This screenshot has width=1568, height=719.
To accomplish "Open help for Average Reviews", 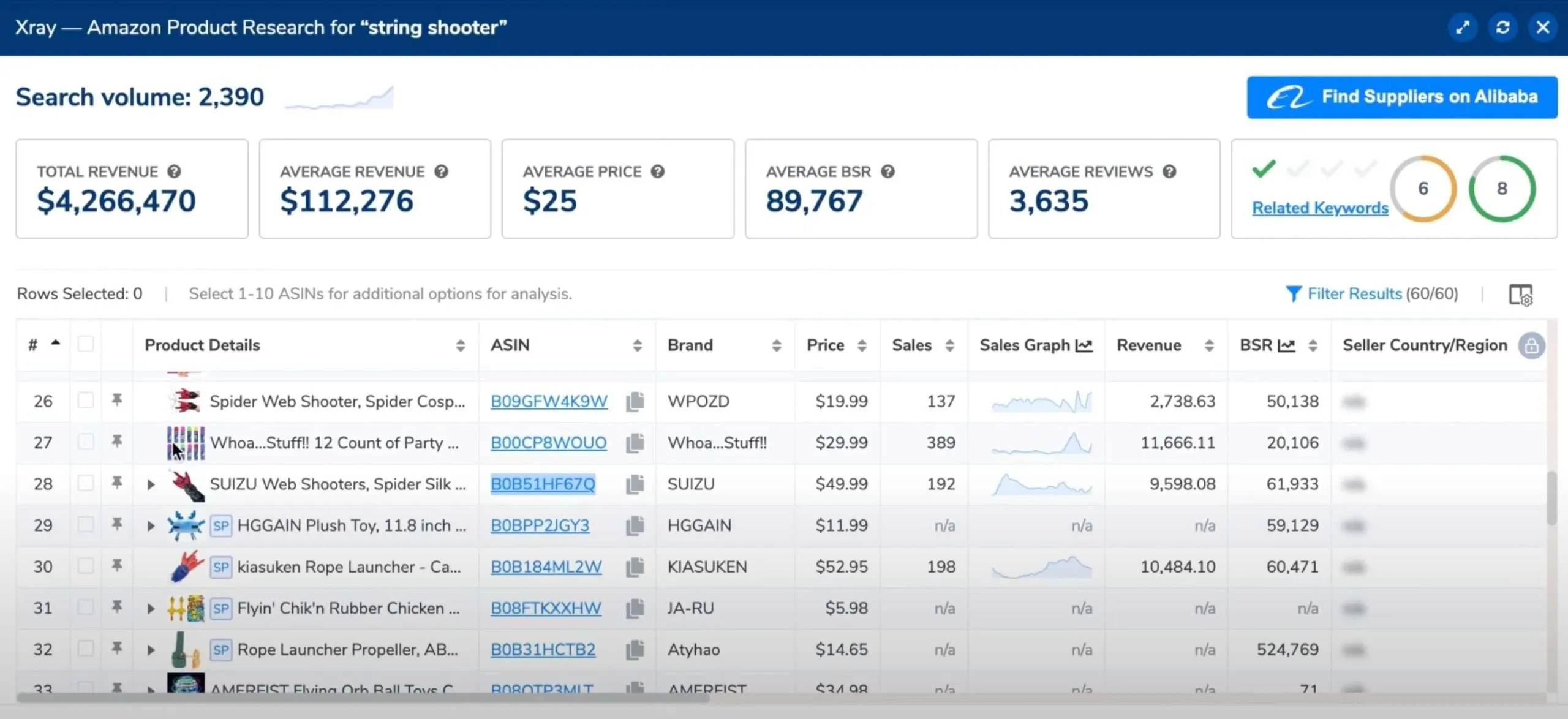I will click(1169, 171).
